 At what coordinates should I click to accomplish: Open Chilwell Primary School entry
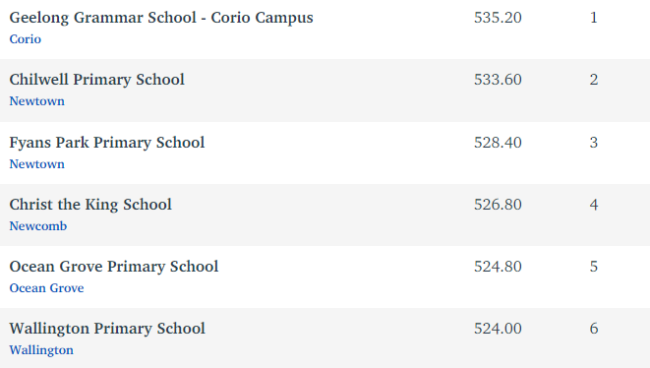click(x=97, y=80)
